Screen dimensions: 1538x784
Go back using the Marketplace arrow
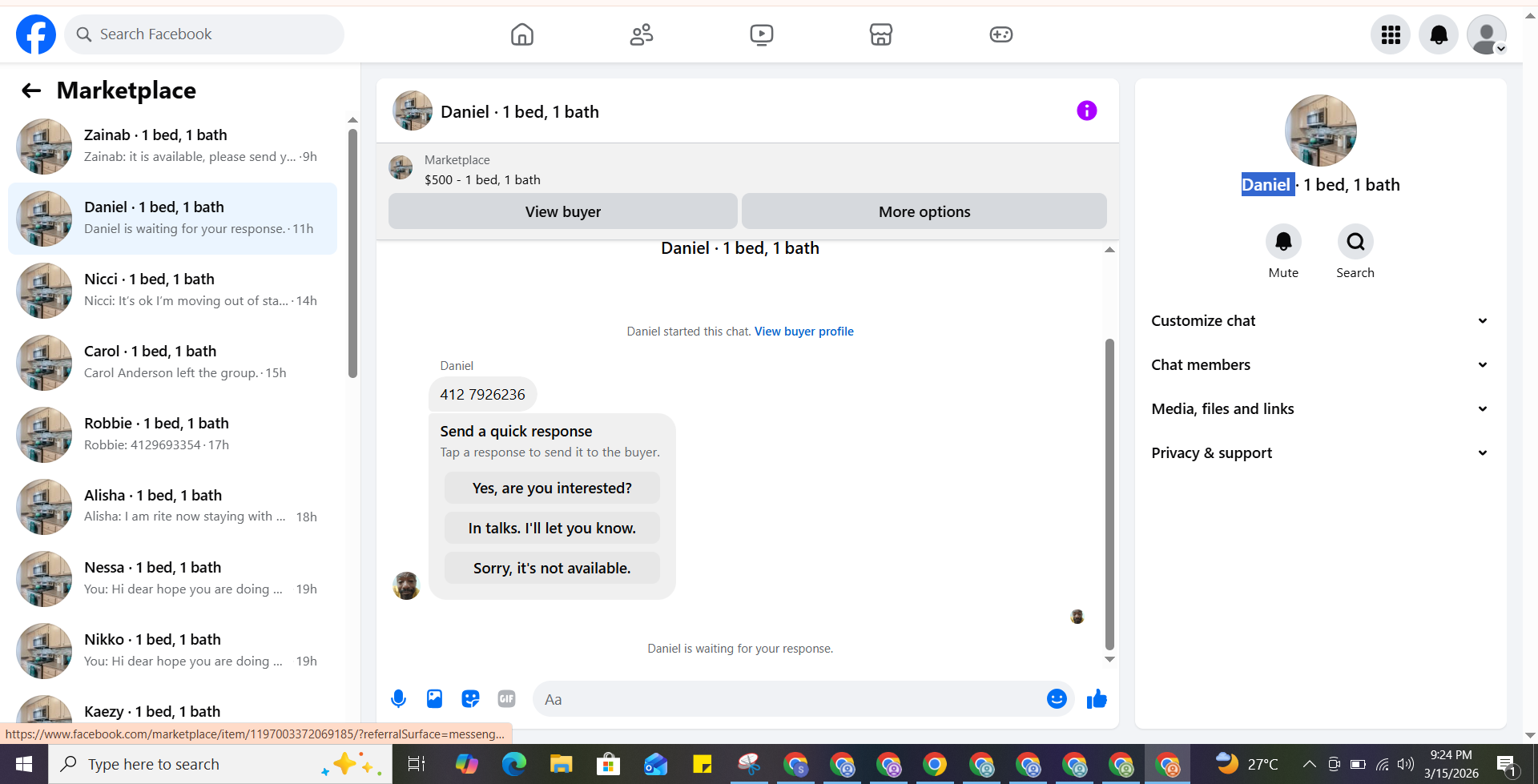coord(31,90)
